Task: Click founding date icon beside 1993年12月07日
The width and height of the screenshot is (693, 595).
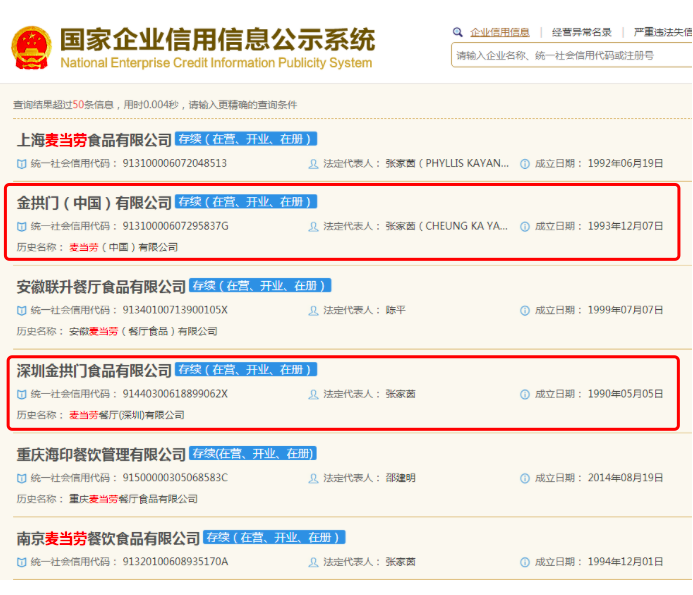Action: (x=525, y=227)
